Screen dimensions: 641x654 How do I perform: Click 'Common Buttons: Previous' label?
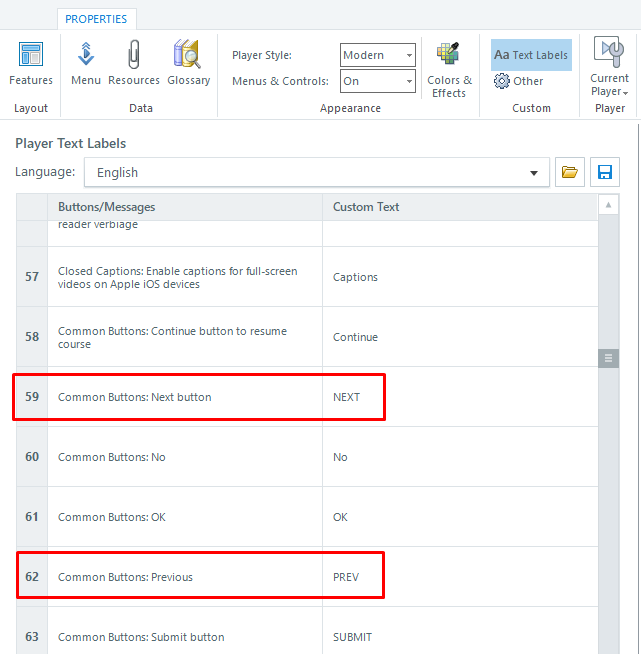coord(125,577)
